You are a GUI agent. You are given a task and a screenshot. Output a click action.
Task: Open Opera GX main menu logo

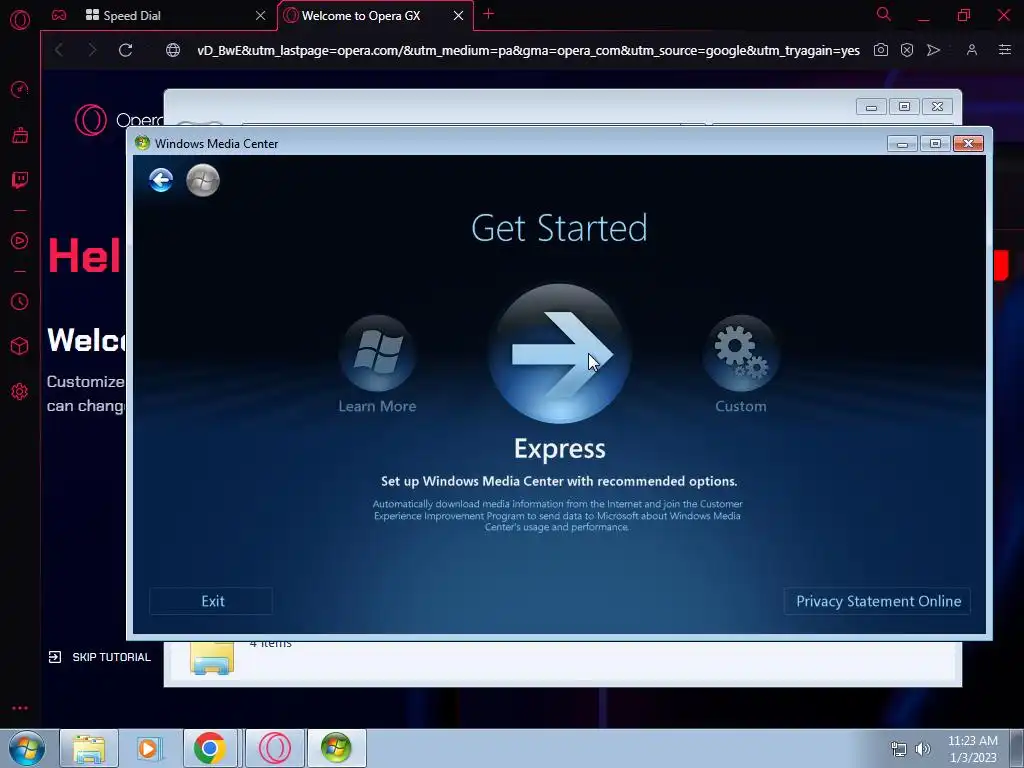coord(20,20)
